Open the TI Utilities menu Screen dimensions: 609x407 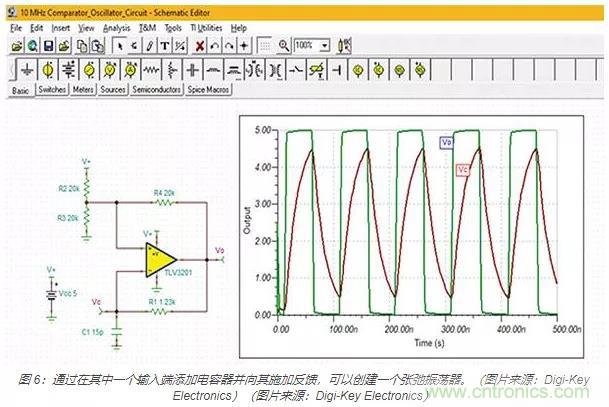pos(207,29)
